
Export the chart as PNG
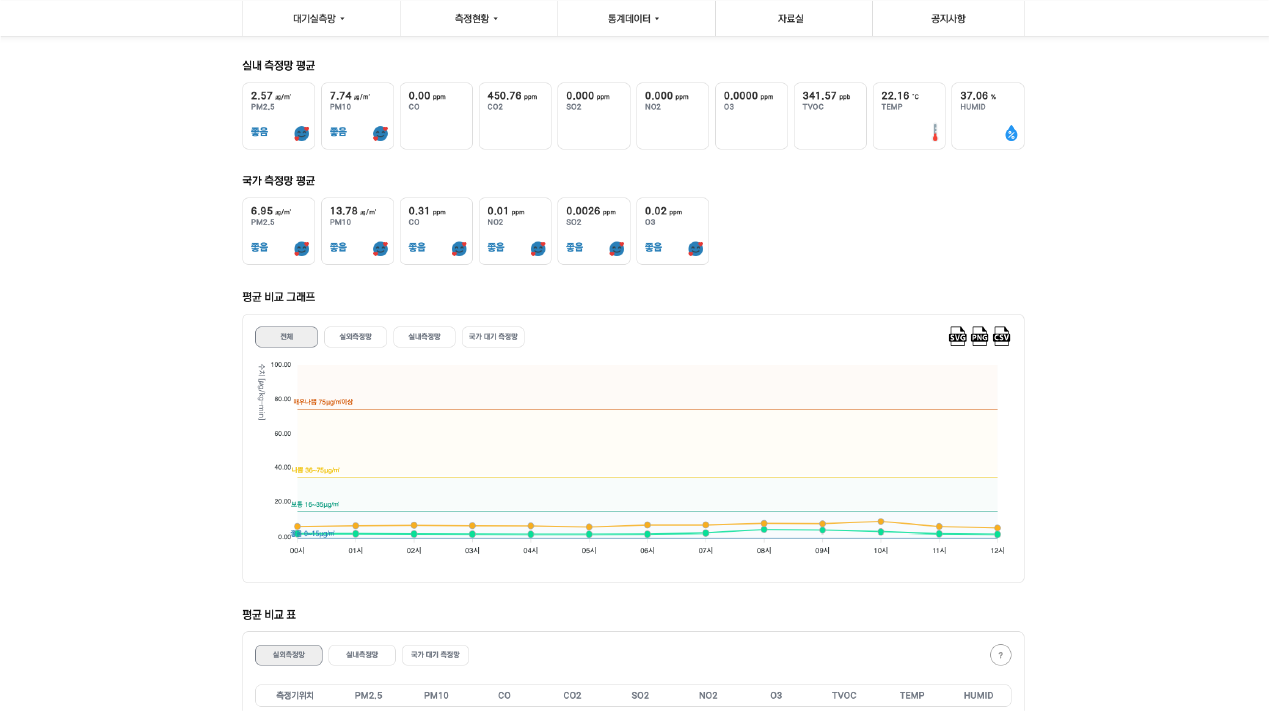tap(979, 336)
